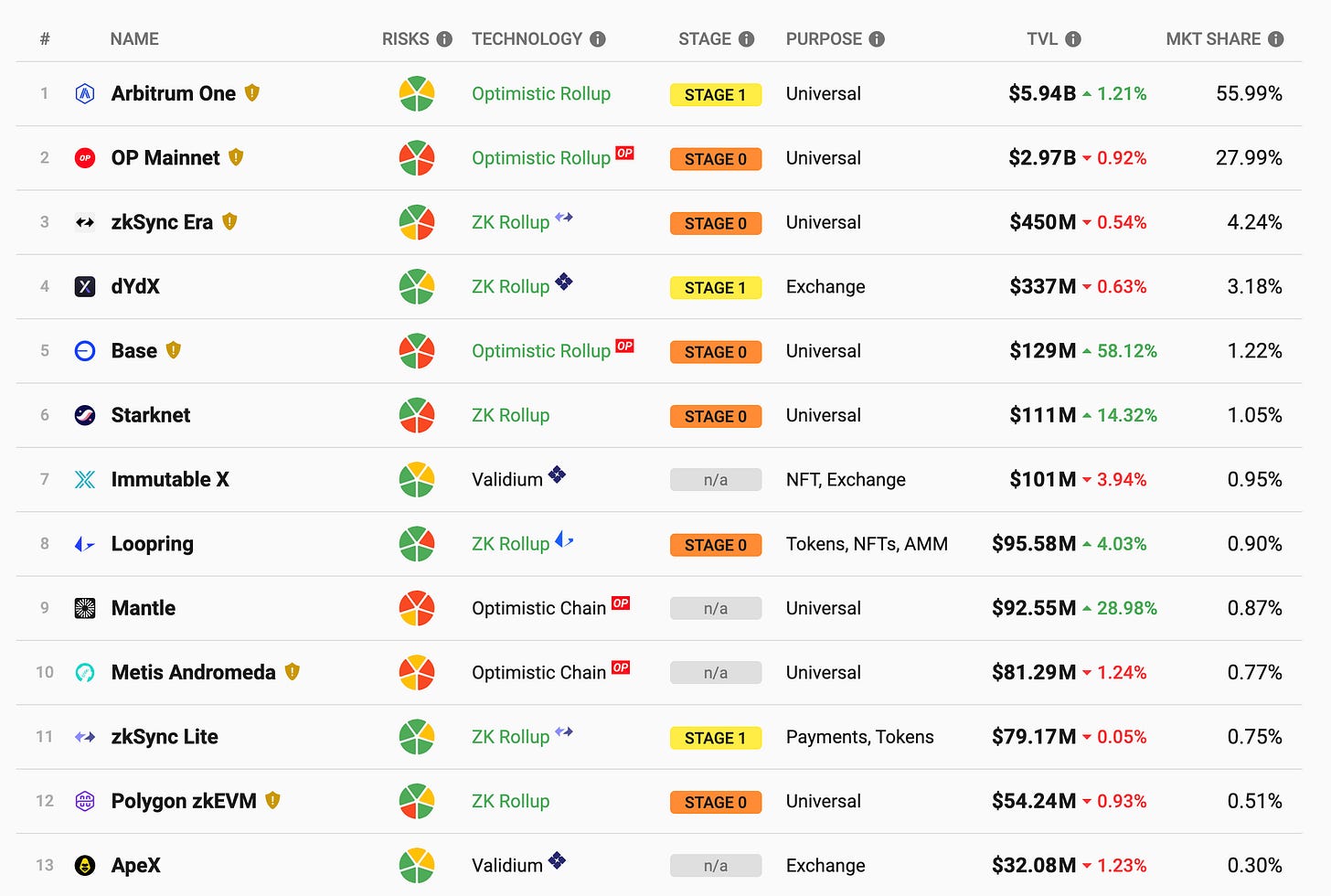Click the n/a stage badge for Mantle
This screenshot has height=896, width=1331.
click(x=716, y=609)
